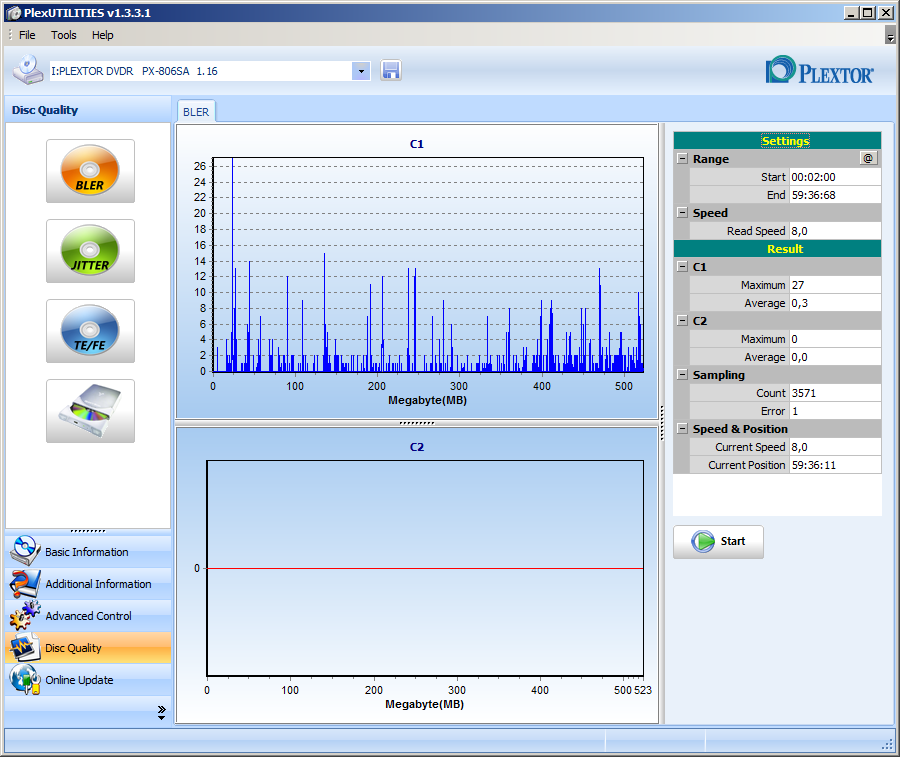Image resolution: width=900 pixels, height=757 pixels.
Task: Click the C2 chart title
Action: point(417,447)
